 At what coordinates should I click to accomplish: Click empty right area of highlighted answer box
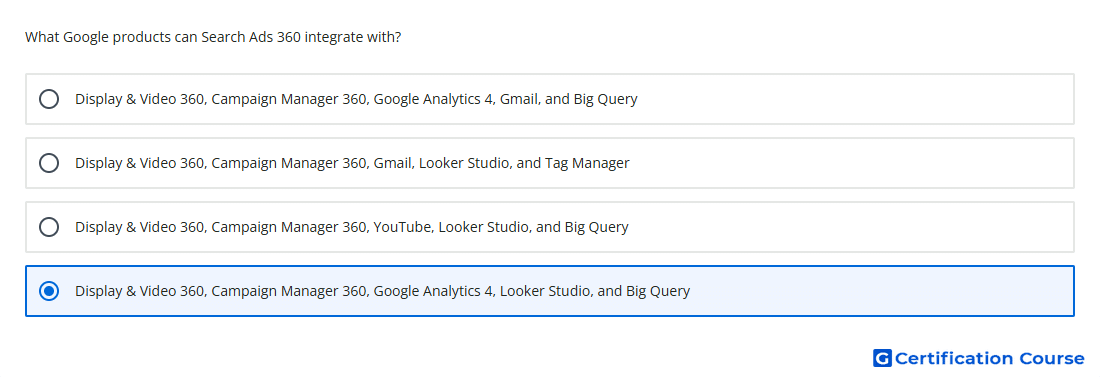click(x=884, y=291)
